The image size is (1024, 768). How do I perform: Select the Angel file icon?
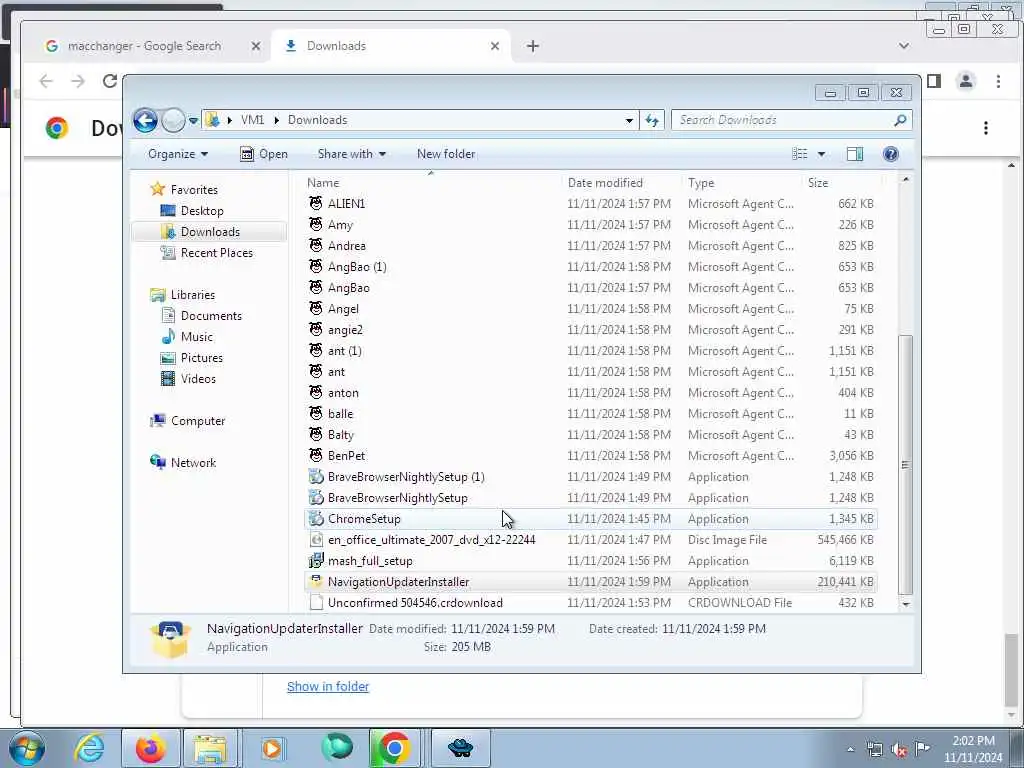(316, 309)
